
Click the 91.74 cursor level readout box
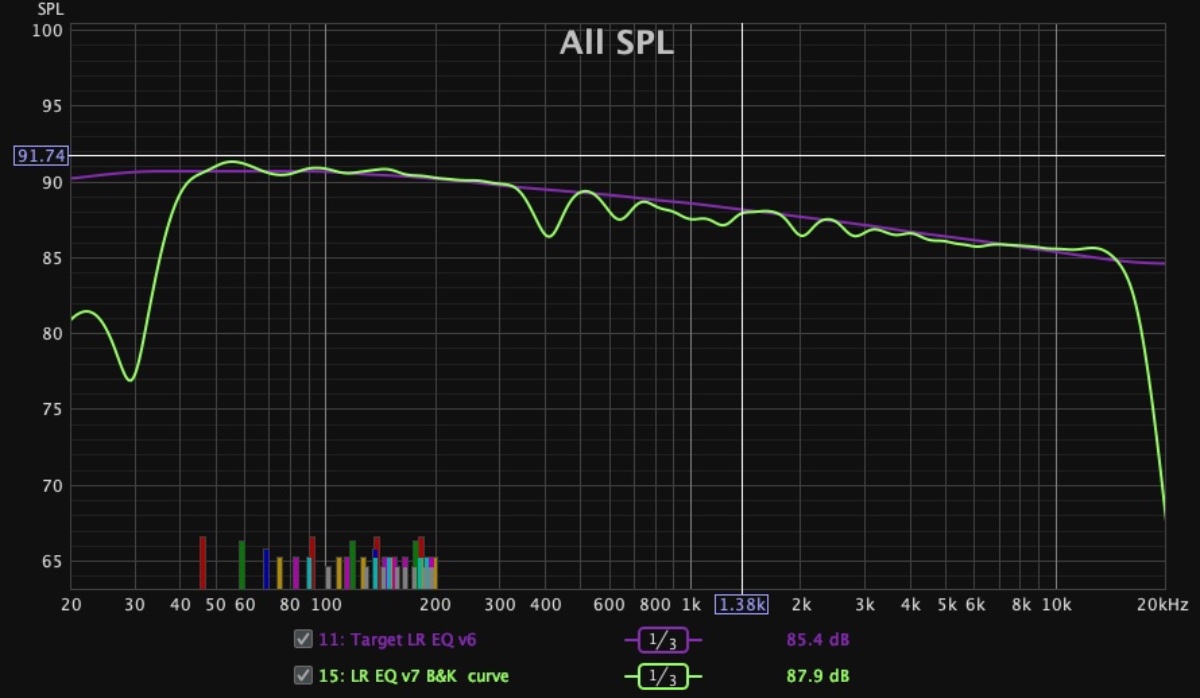click(x=41, y=156)
